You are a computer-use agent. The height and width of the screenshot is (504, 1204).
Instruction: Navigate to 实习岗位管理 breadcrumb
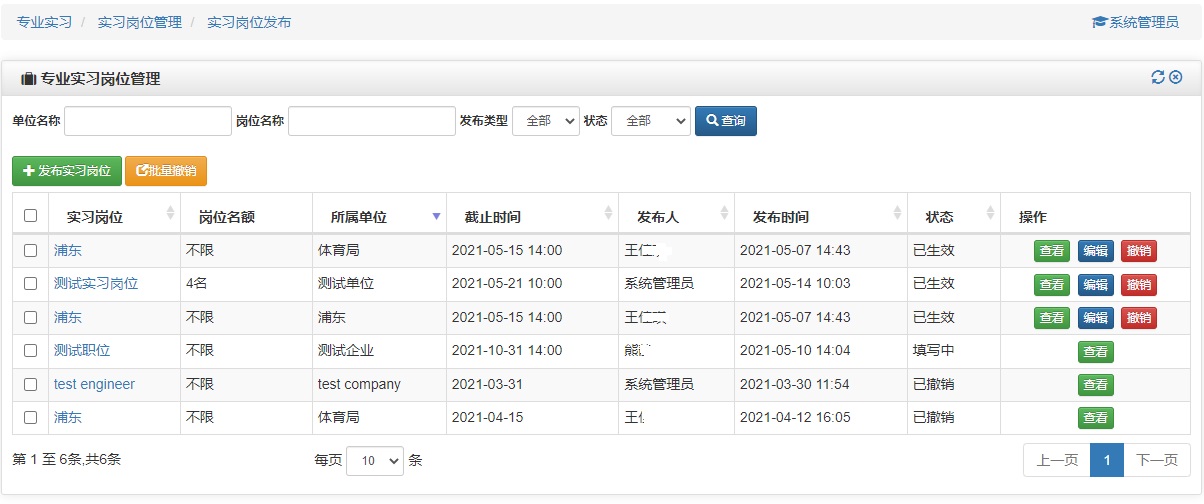tap(139, 22)
